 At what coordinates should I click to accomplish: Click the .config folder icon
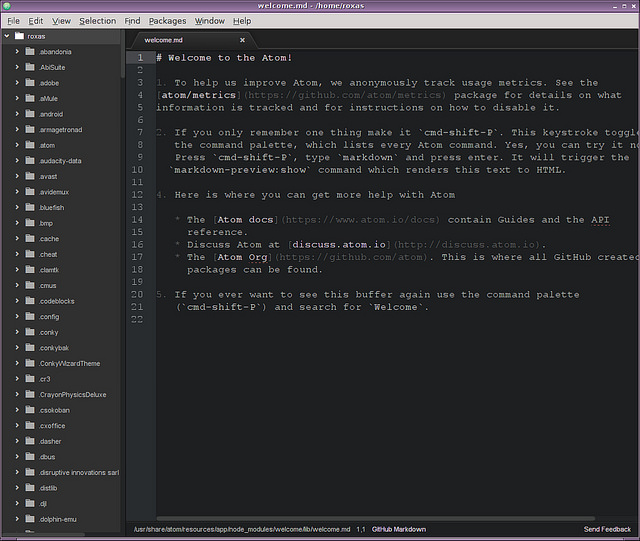coord(30,316)
